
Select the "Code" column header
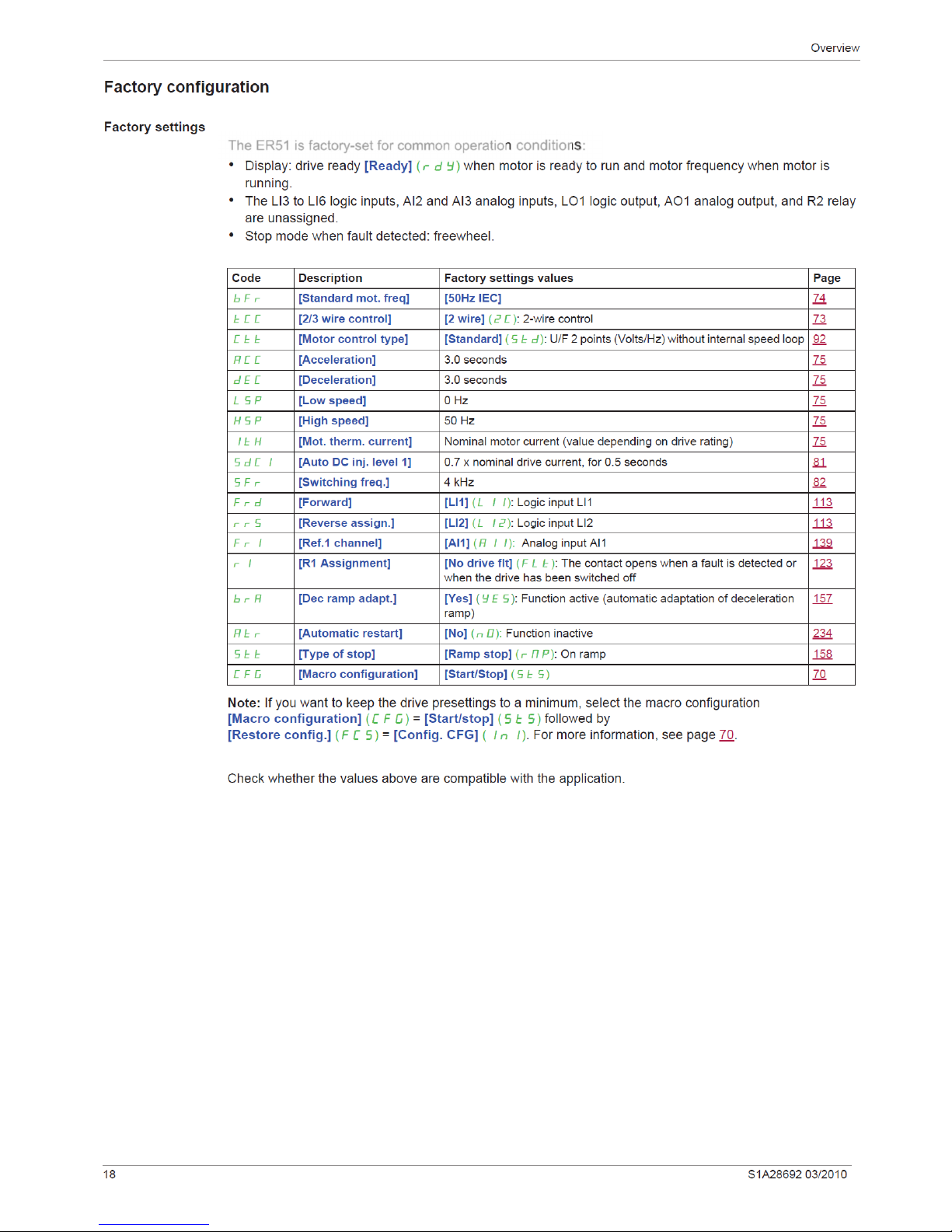[246, 278]
